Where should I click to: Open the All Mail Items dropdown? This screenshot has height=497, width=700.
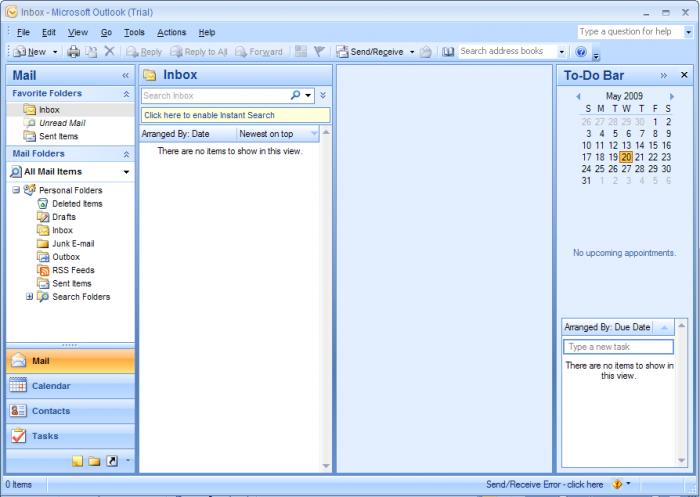(126, 172)
